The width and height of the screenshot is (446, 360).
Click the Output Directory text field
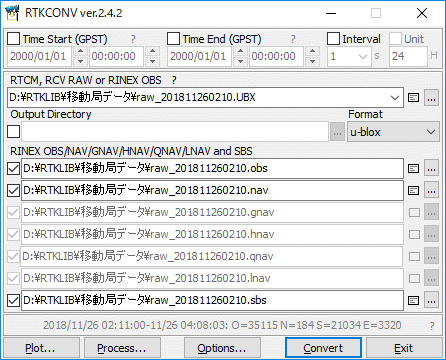[175, 132]
